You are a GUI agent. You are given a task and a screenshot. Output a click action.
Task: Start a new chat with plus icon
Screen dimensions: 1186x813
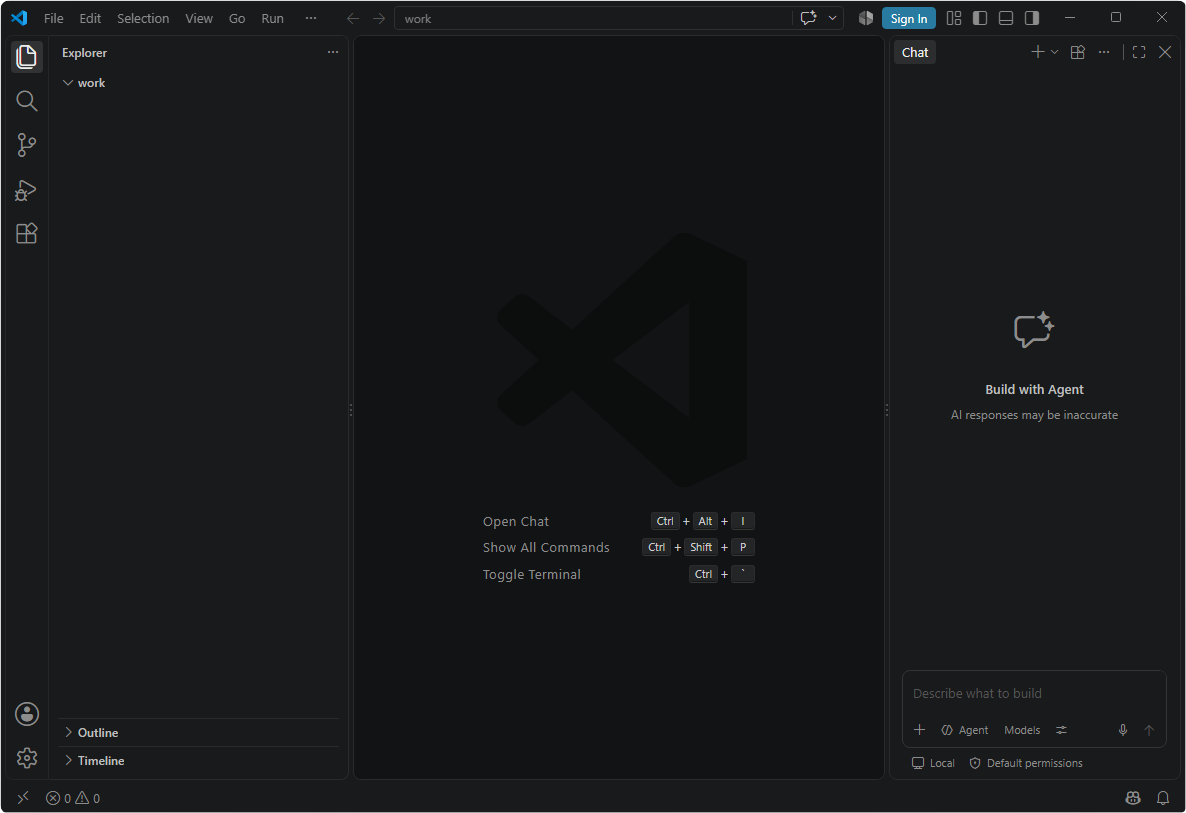1038,51
